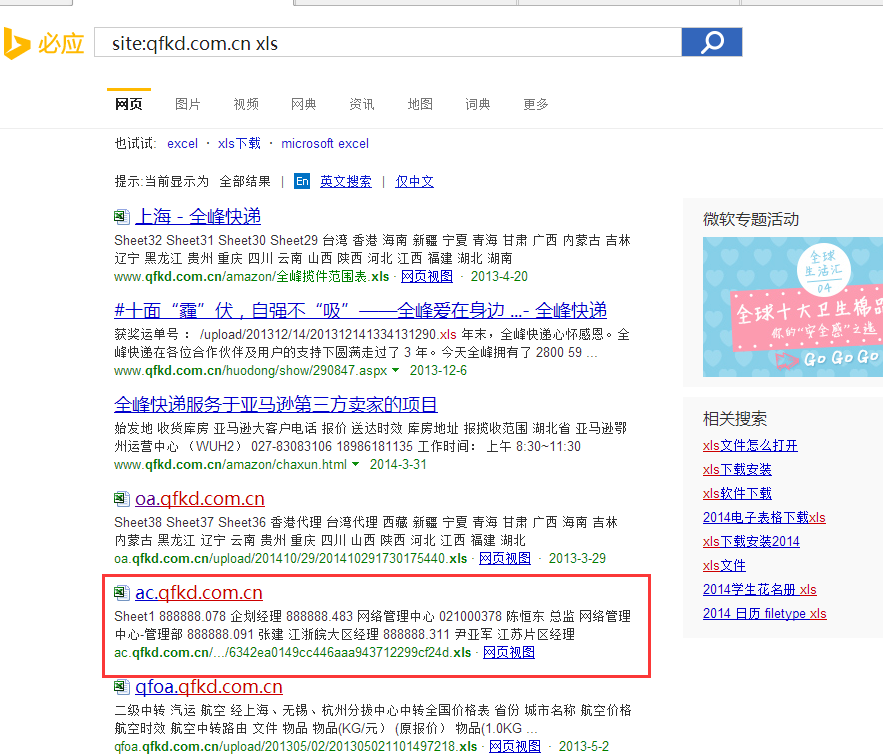883x755 pixels.
Task: Expand the arrow after huodong/show/290847.aspx URL
Action: [395, 370]
